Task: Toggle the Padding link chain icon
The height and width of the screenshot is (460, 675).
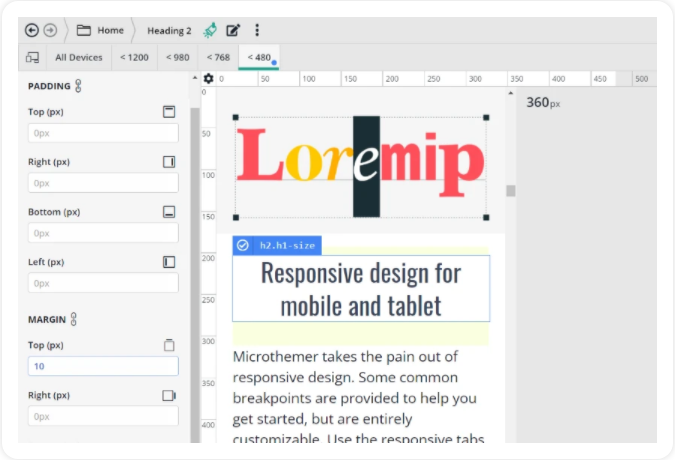Action: (78, 86)
